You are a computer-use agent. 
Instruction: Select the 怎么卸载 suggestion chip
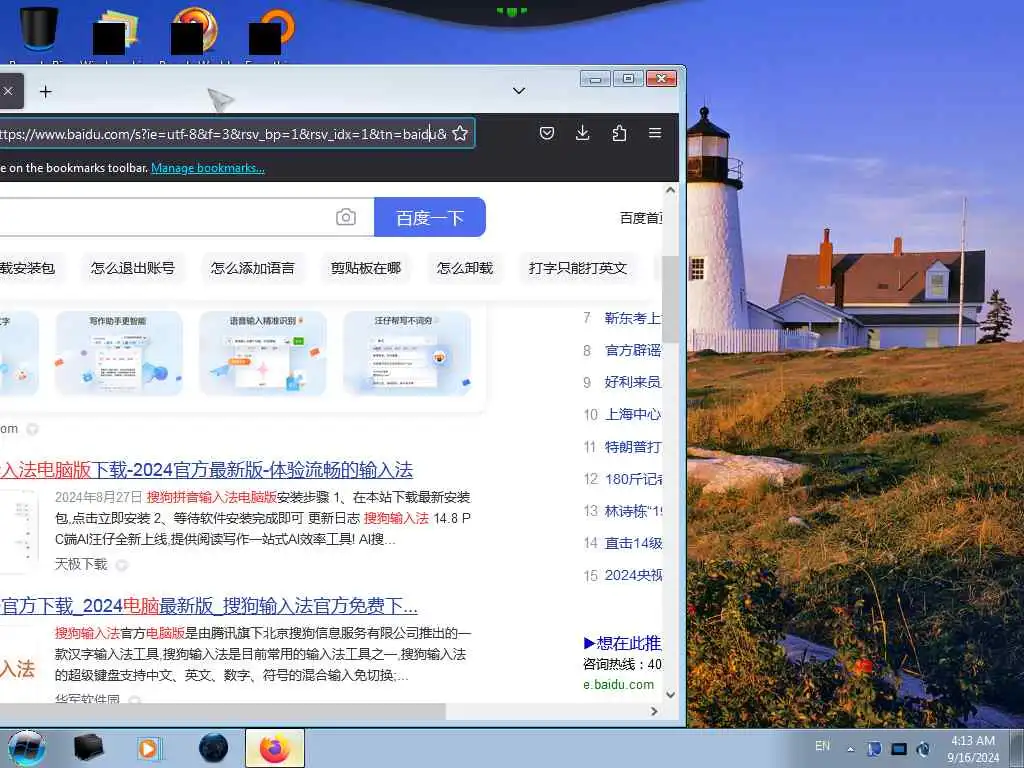[464, 268]
